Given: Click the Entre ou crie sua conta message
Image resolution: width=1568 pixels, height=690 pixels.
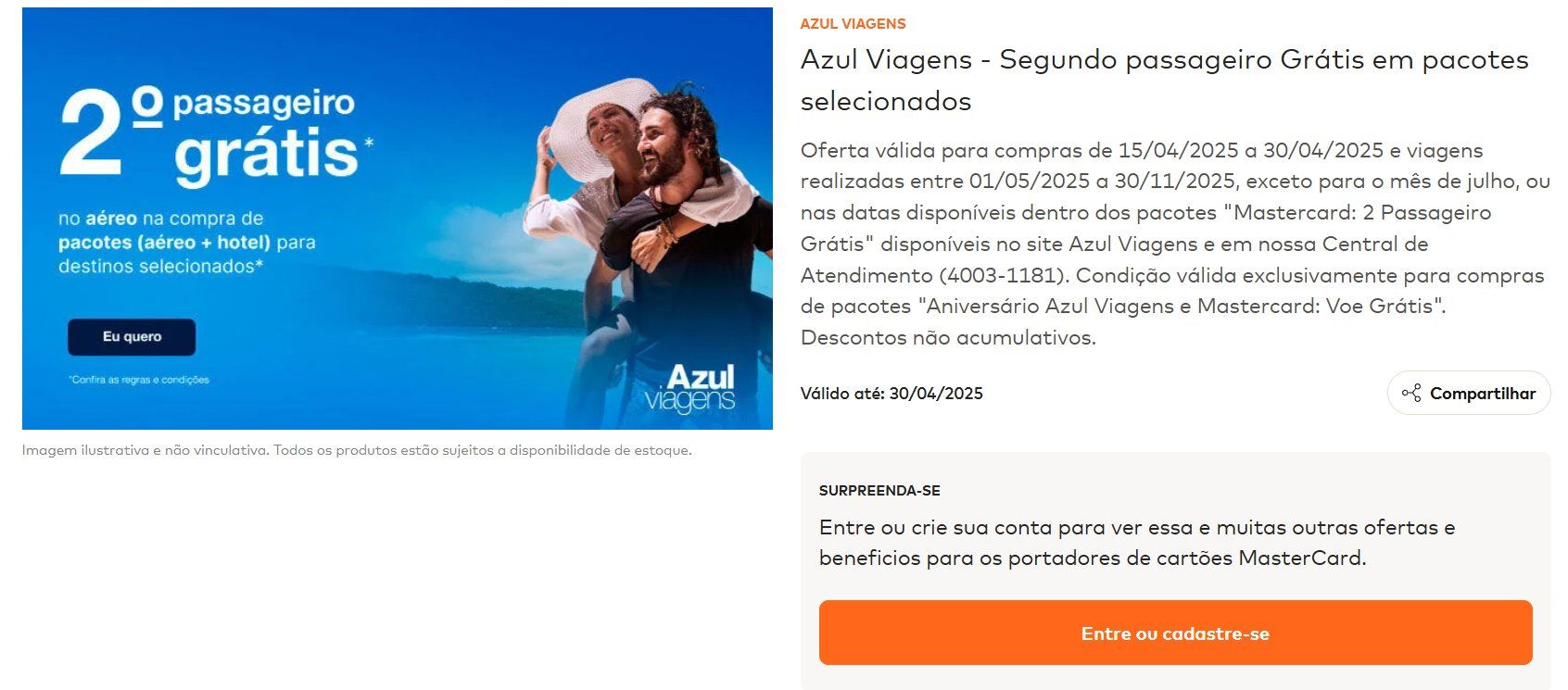Looking at the screenshot, I should coord(1137,543).
